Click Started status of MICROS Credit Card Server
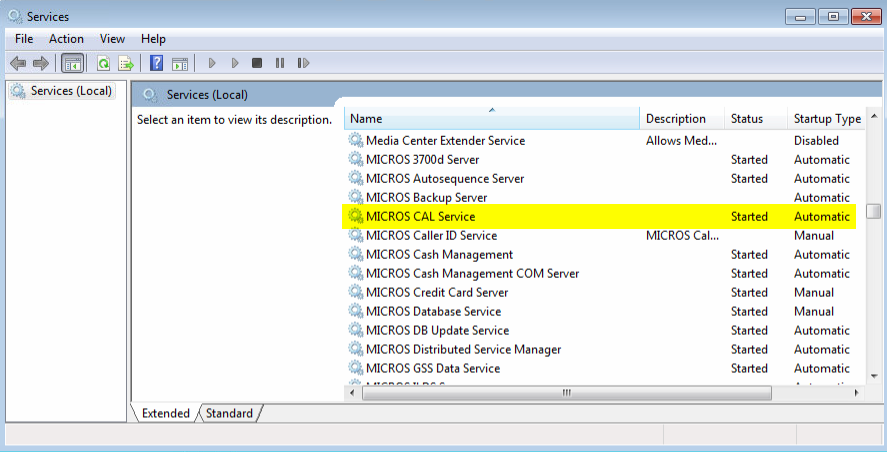Viewport: 887px width, 452px height. (x=749, y=292)
